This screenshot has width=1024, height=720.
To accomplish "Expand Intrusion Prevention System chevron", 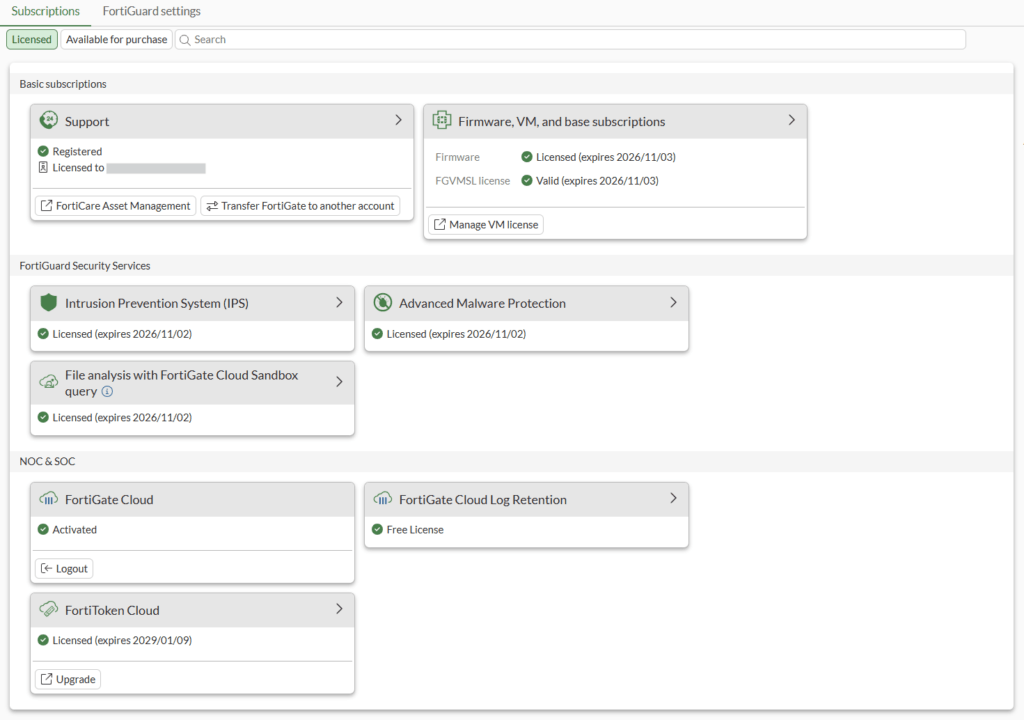I will (340, 303).
